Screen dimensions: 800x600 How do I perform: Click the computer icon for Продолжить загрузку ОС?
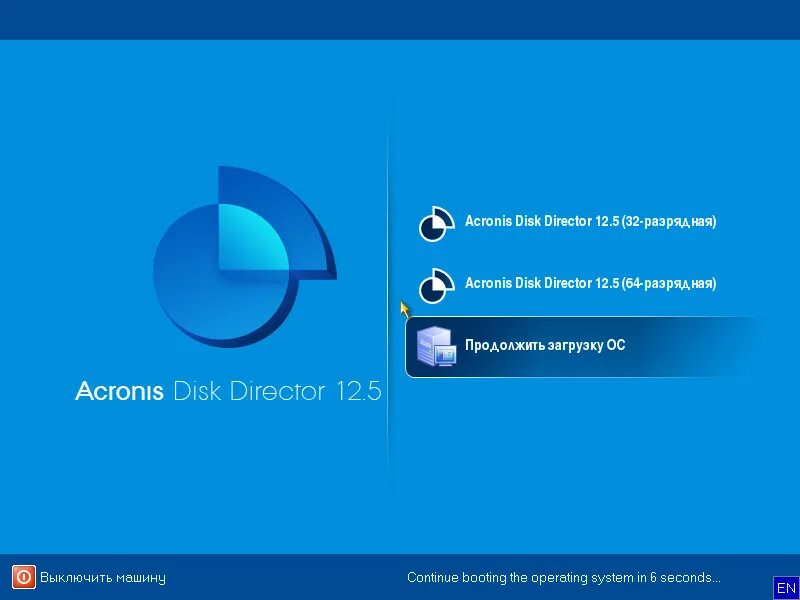pos(436,346)
